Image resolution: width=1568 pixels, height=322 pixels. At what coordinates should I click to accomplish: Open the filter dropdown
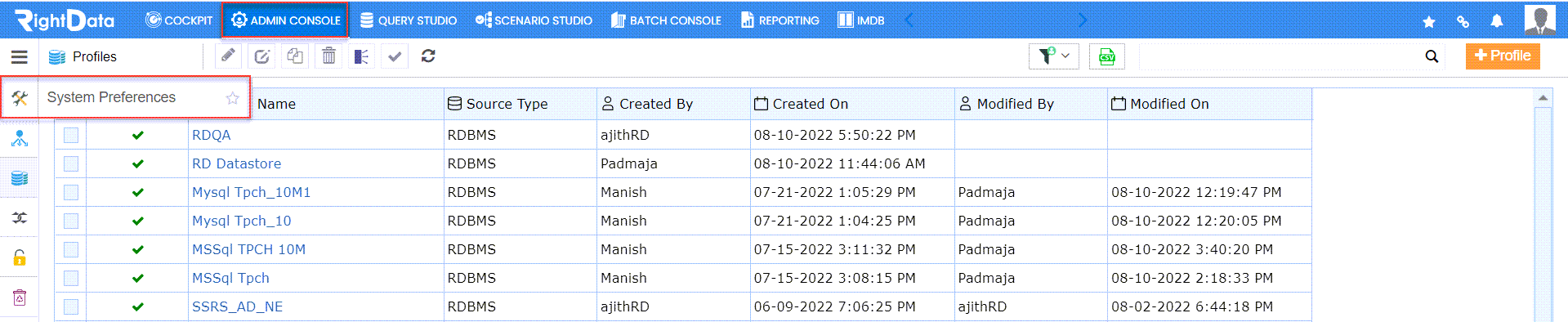point(1054,56)
